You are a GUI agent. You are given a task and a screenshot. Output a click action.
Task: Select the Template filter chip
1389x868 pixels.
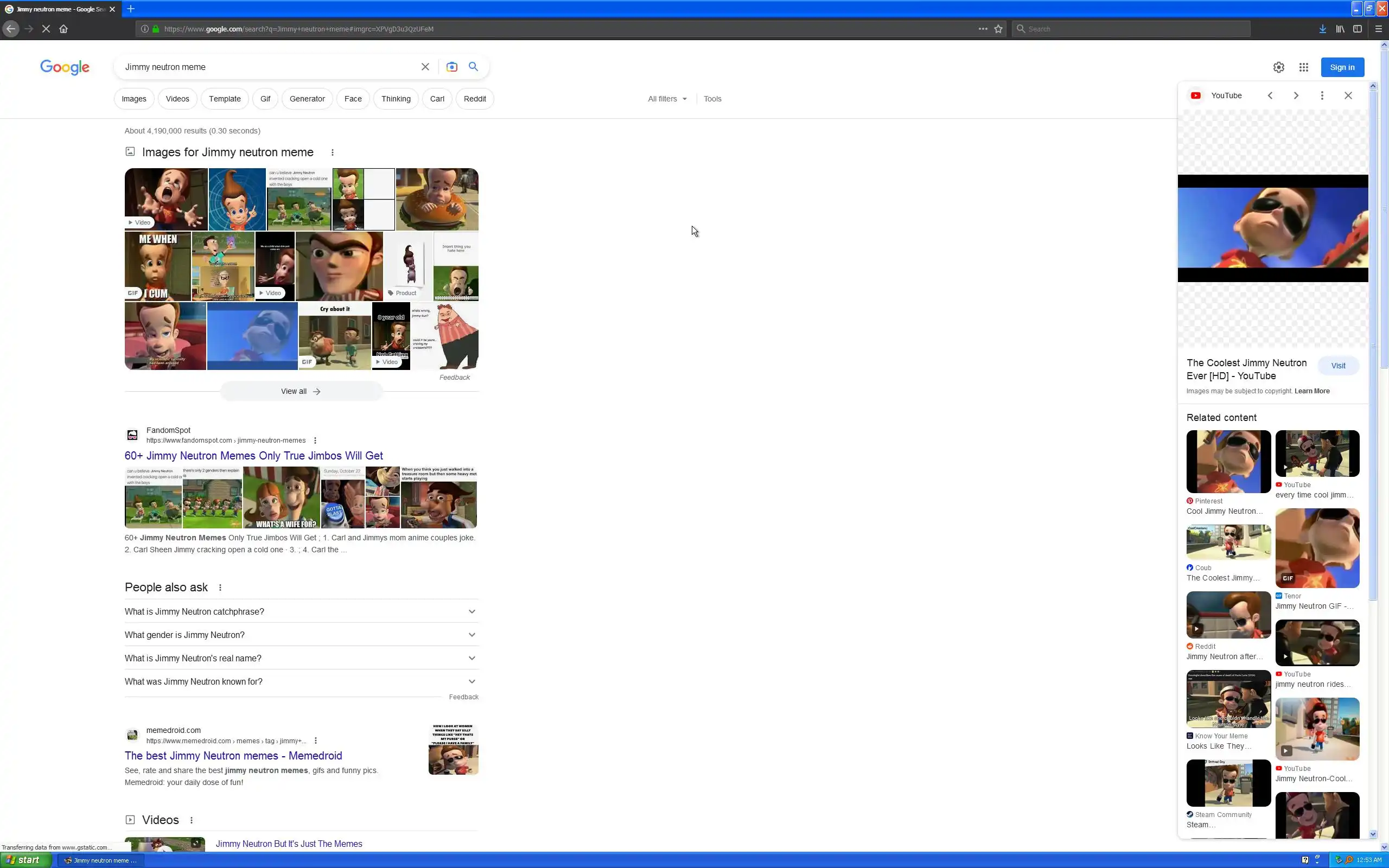click(225, 99)
